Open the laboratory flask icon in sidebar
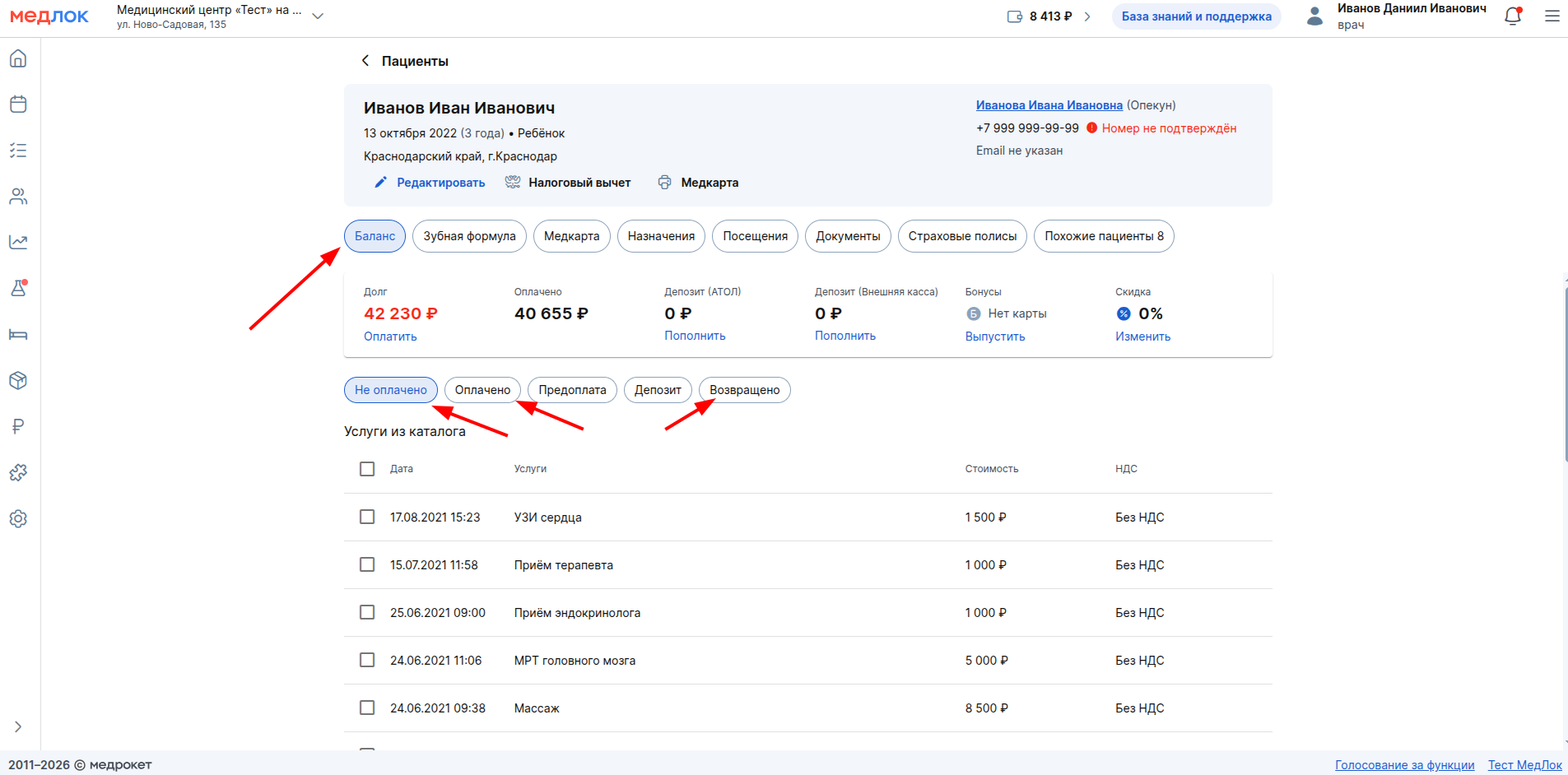This screenshot has height=775, width=1568. coord(18,289)
